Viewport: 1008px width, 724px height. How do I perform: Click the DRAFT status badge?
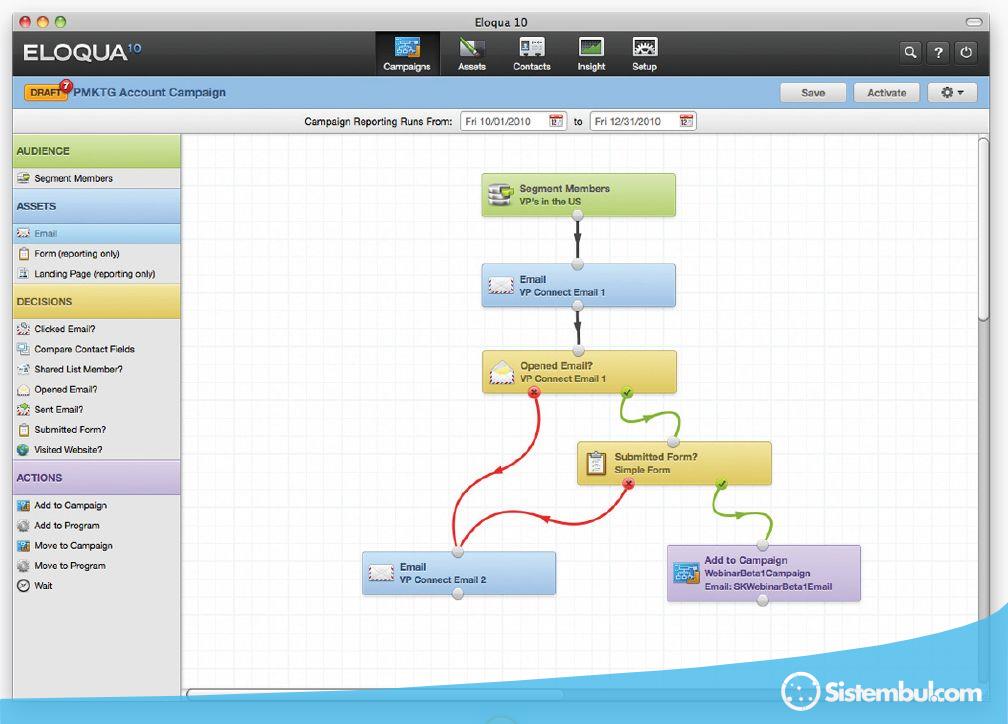click(x=44, y=93)
